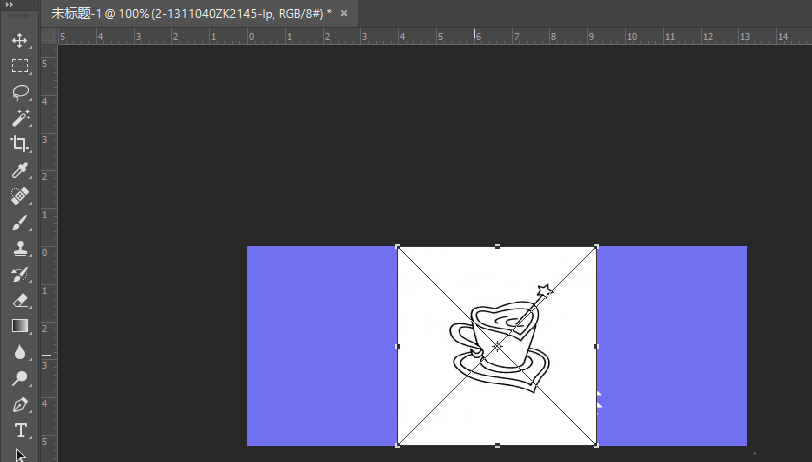Select the Clone Stamp tool
Screen dimensions: 812x462
pyautogui.click(x=20, y=249)
